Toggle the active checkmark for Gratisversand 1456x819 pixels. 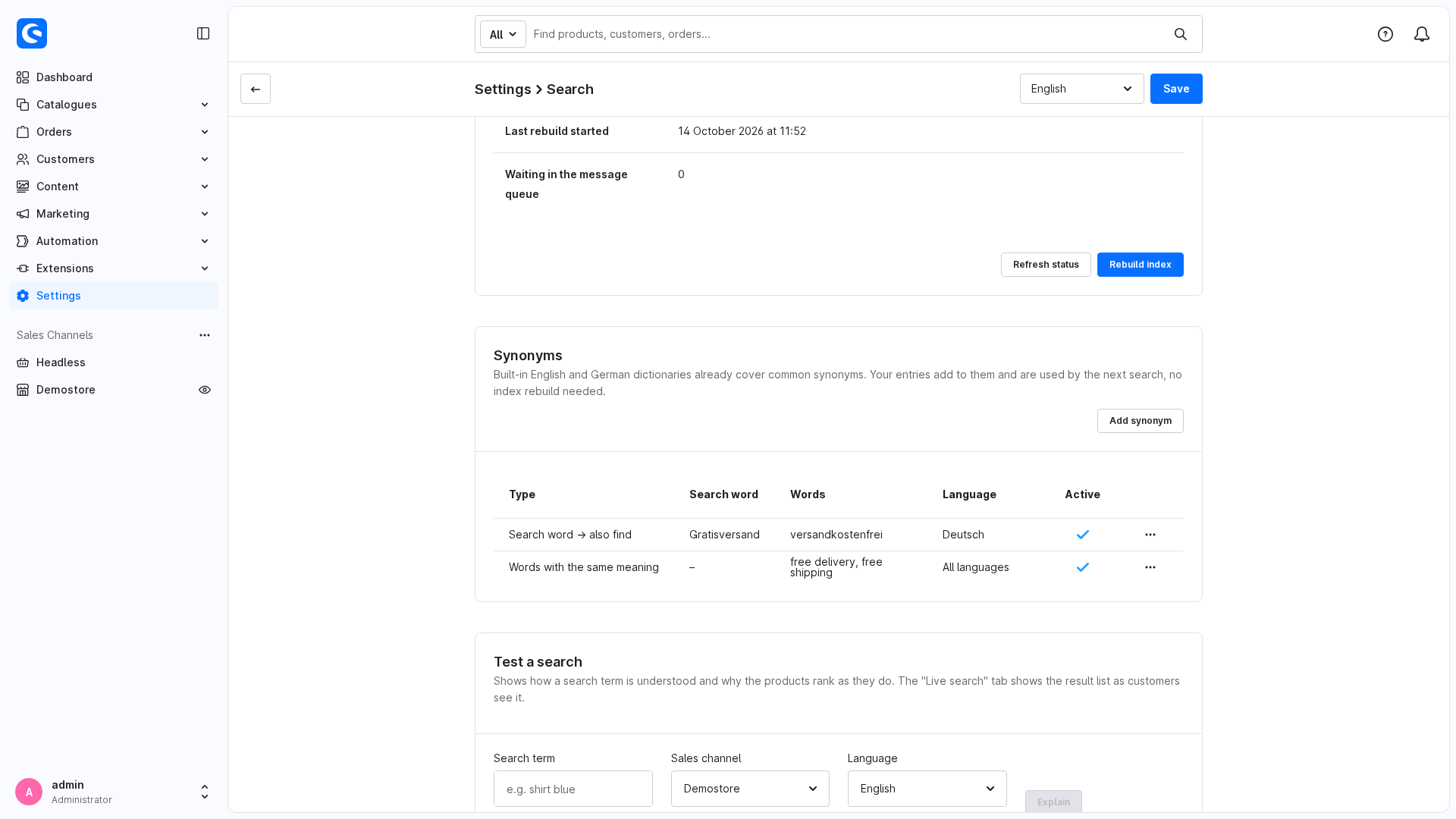point(1083,535)
